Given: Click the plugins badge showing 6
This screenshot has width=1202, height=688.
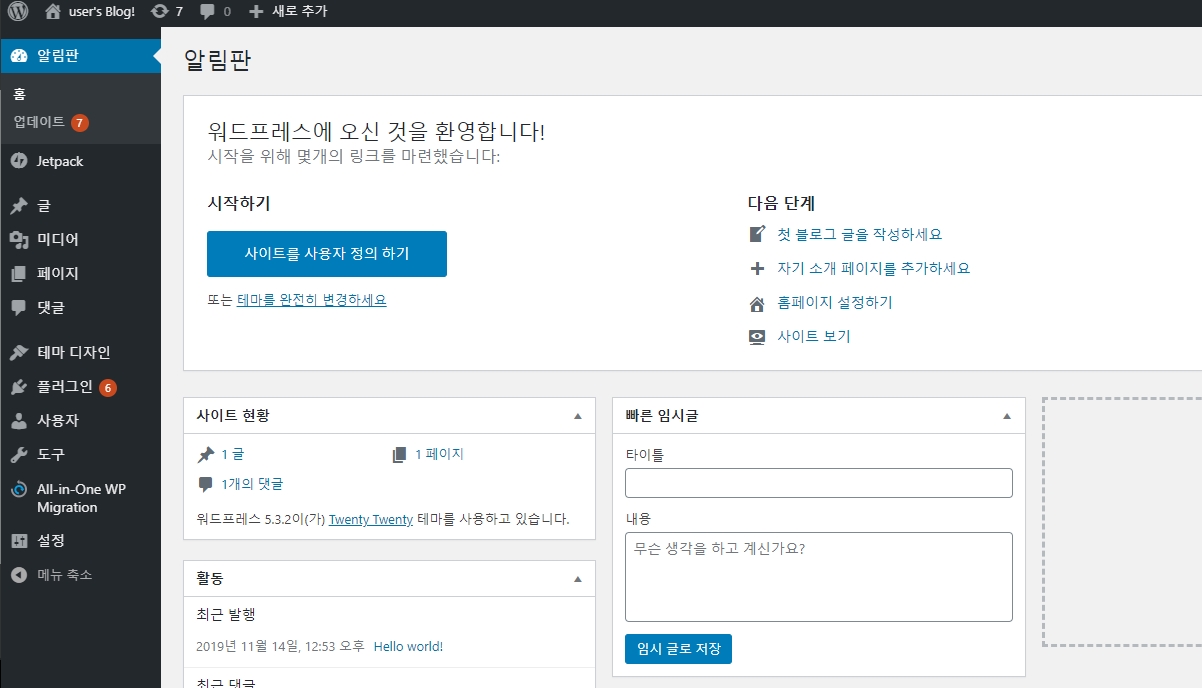Looking at the screenshot, I should click(x=108, y=388).
